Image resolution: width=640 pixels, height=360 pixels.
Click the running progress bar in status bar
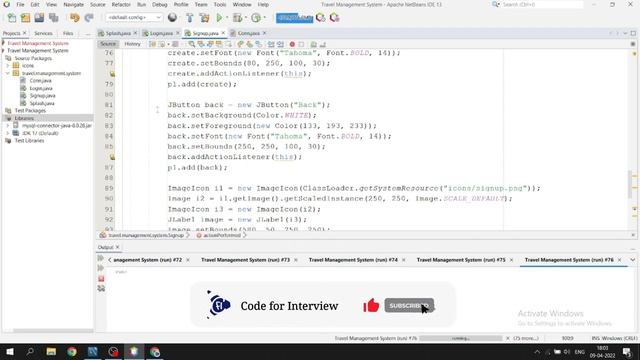coord(461,338)
